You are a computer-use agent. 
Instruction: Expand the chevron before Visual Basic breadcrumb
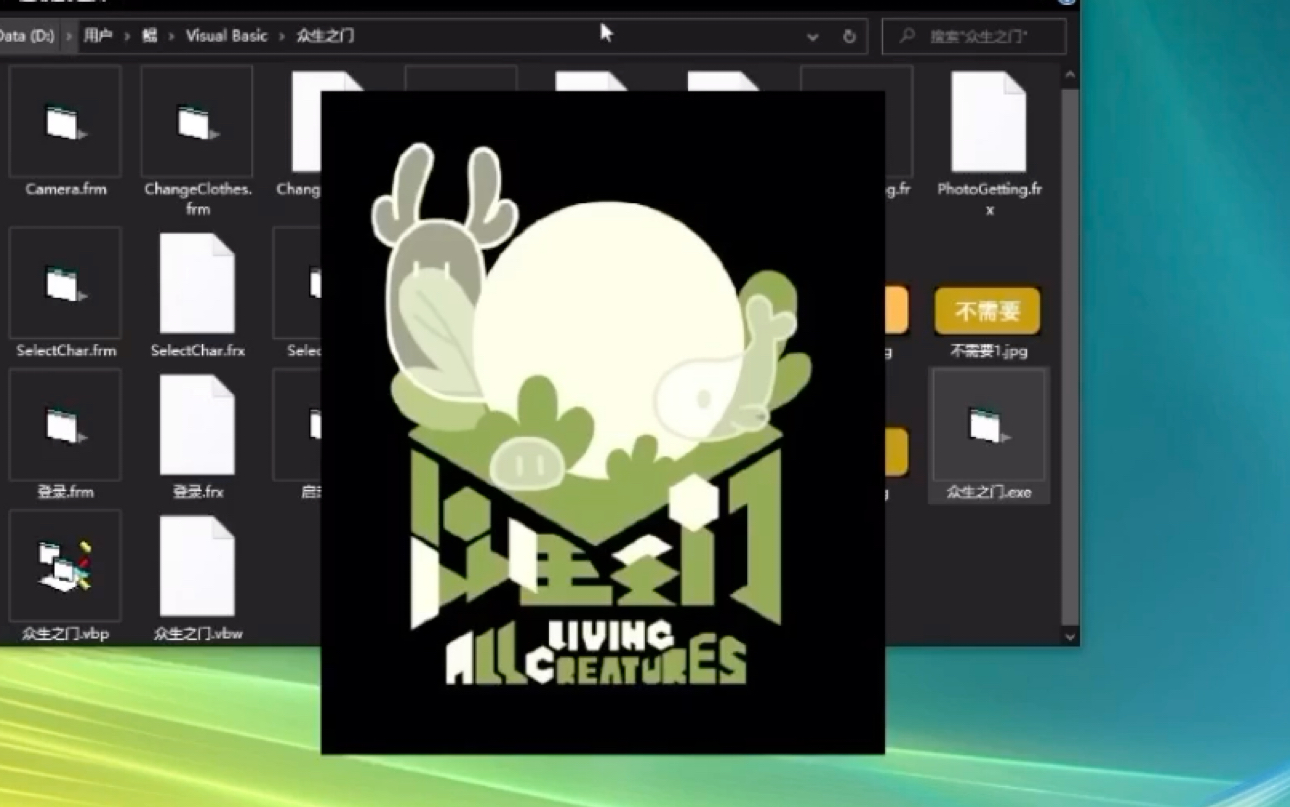click(x=171, y=36)
